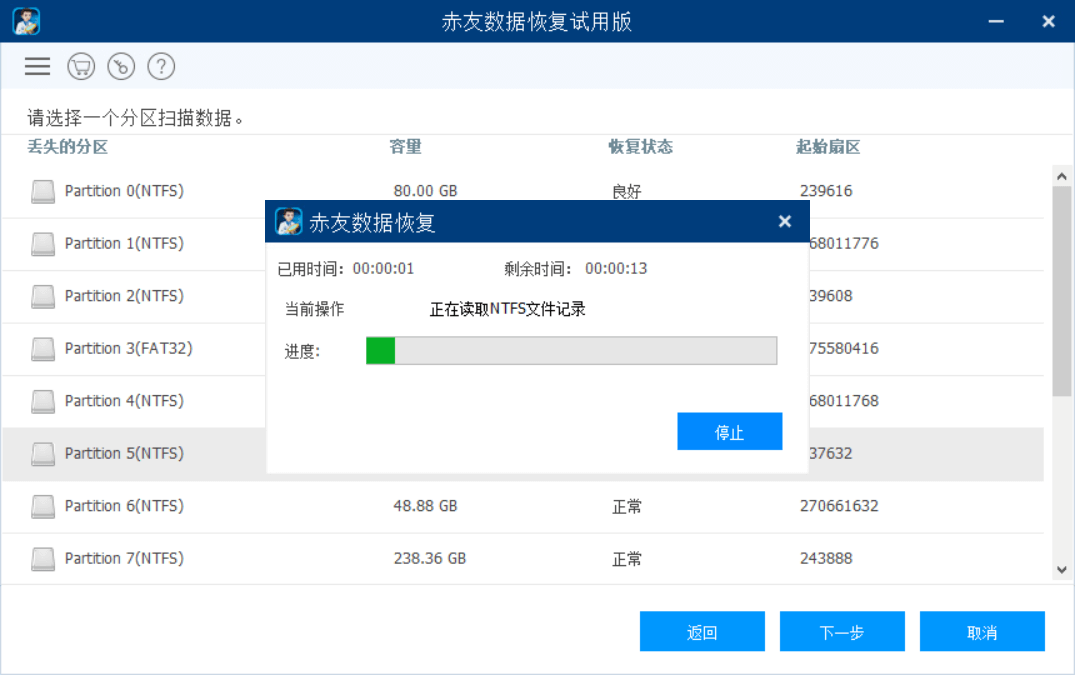
Task: Click the registration key icon
Action: coord(121,66)
